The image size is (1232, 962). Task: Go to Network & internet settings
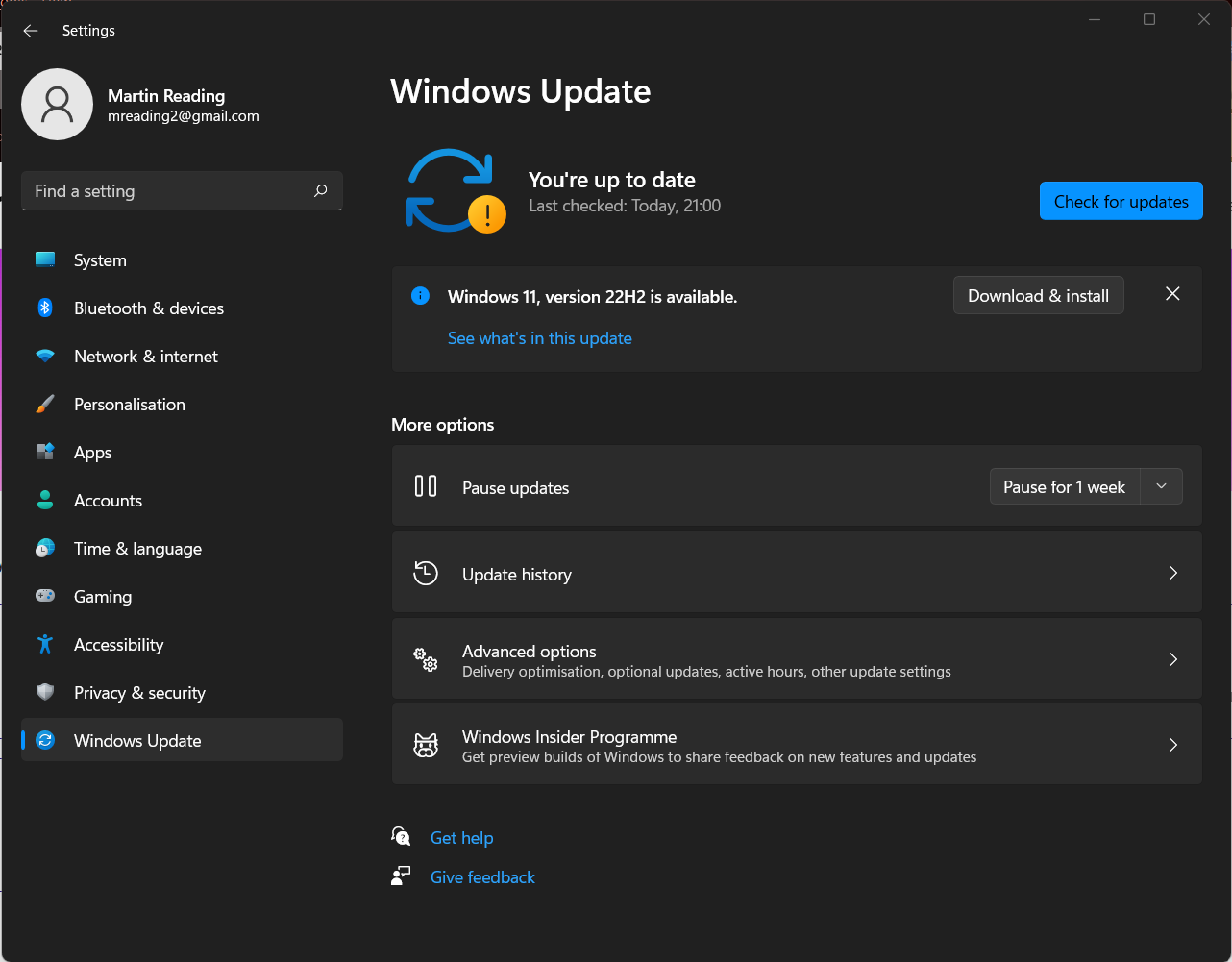[182, 357]
